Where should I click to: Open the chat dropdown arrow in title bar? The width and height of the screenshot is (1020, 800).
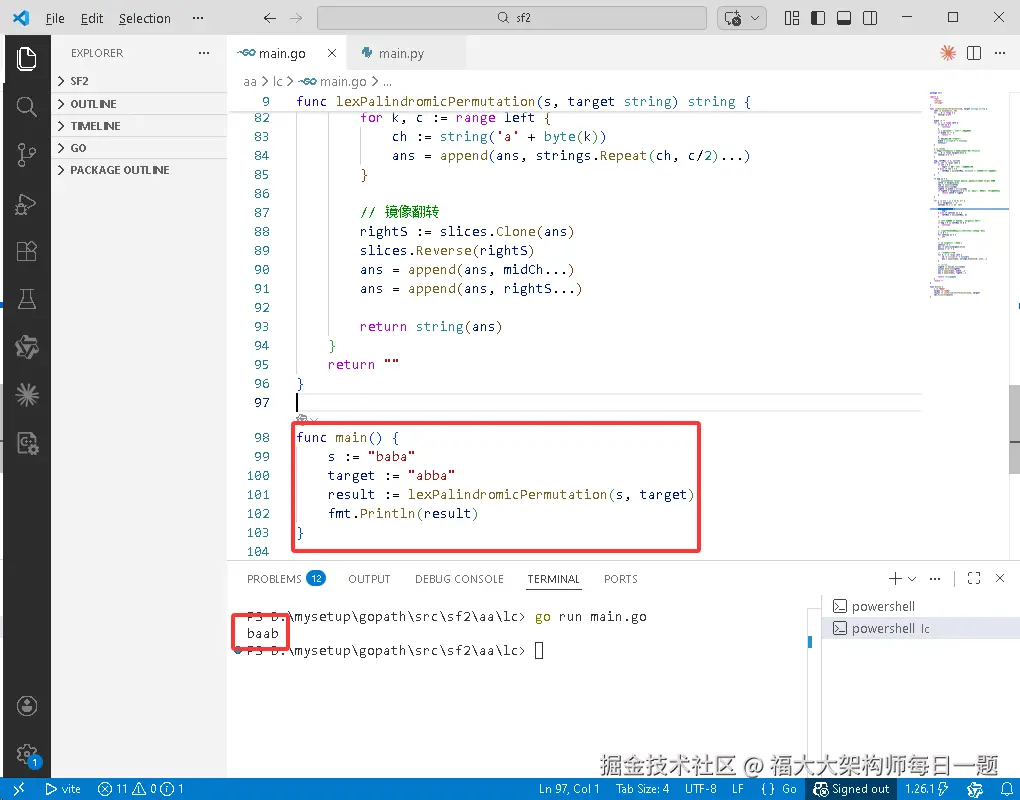point(755,18)
